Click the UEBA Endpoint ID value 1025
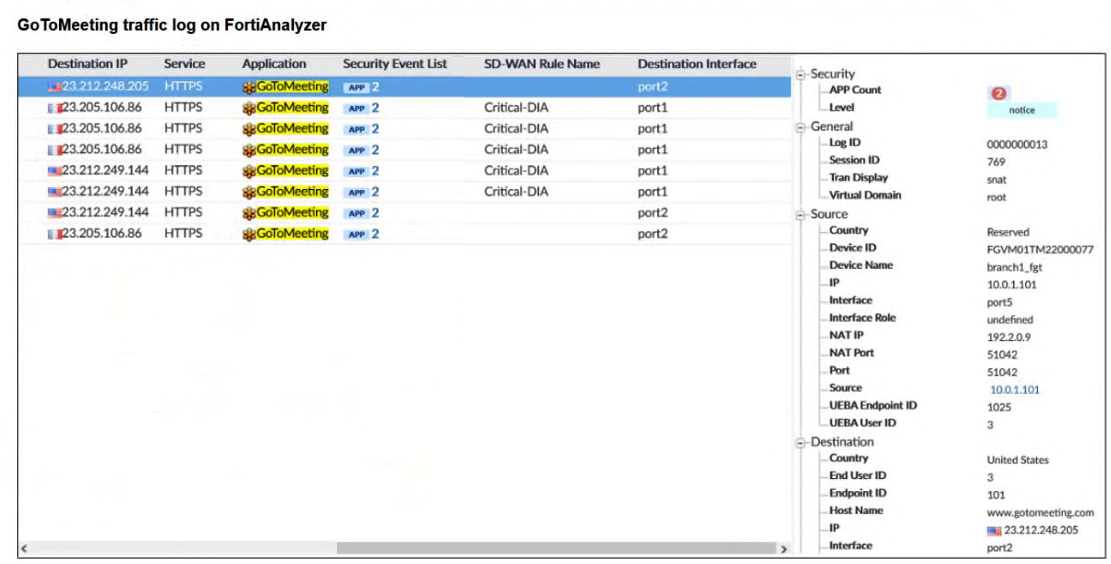 point(998,407)
